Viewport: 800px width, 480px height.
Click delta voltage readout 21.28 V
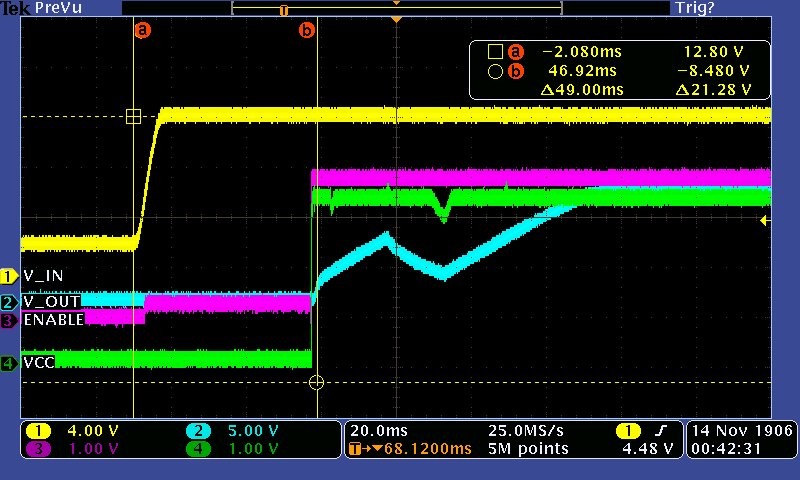point(713,90)
